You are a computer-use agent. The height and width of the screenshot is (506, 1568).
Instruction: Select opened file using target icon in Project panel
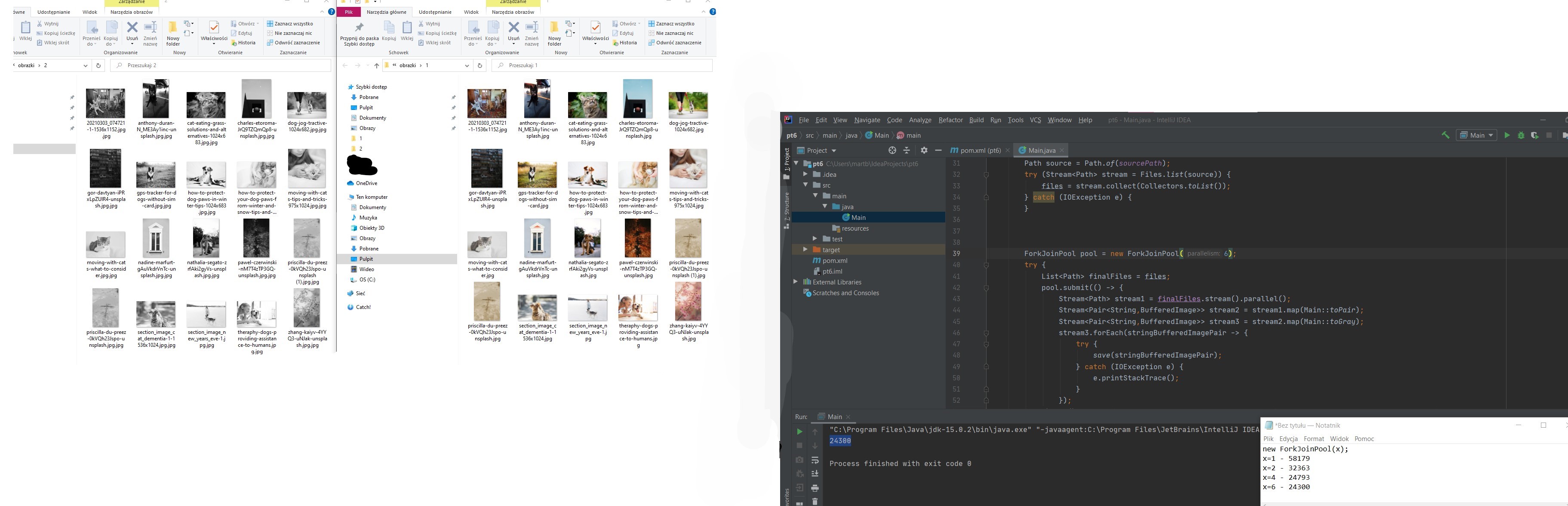(892, 151)
